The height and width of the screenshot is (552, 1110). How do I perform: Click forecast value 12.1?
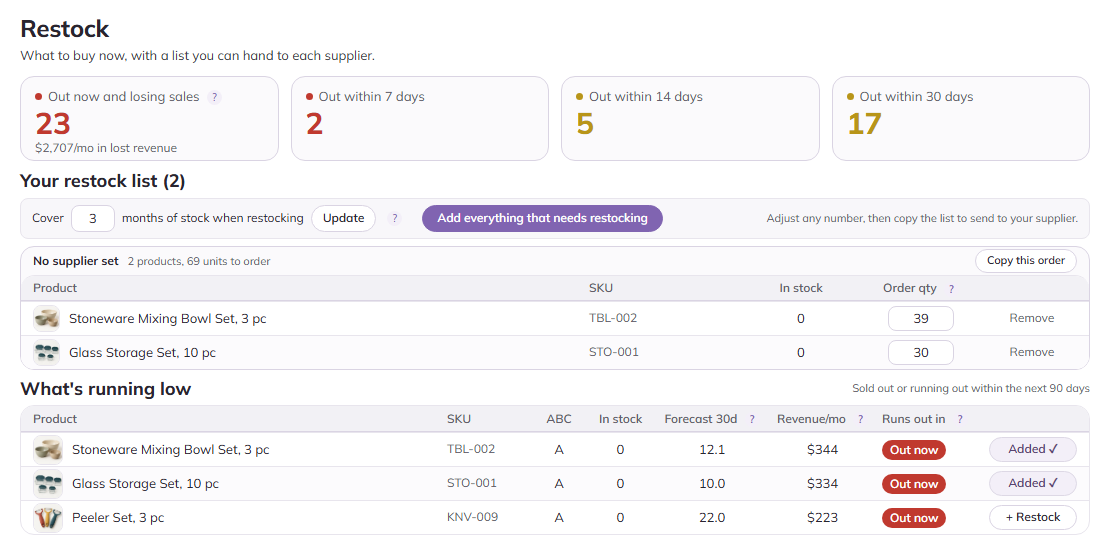(x=711, y=450)
